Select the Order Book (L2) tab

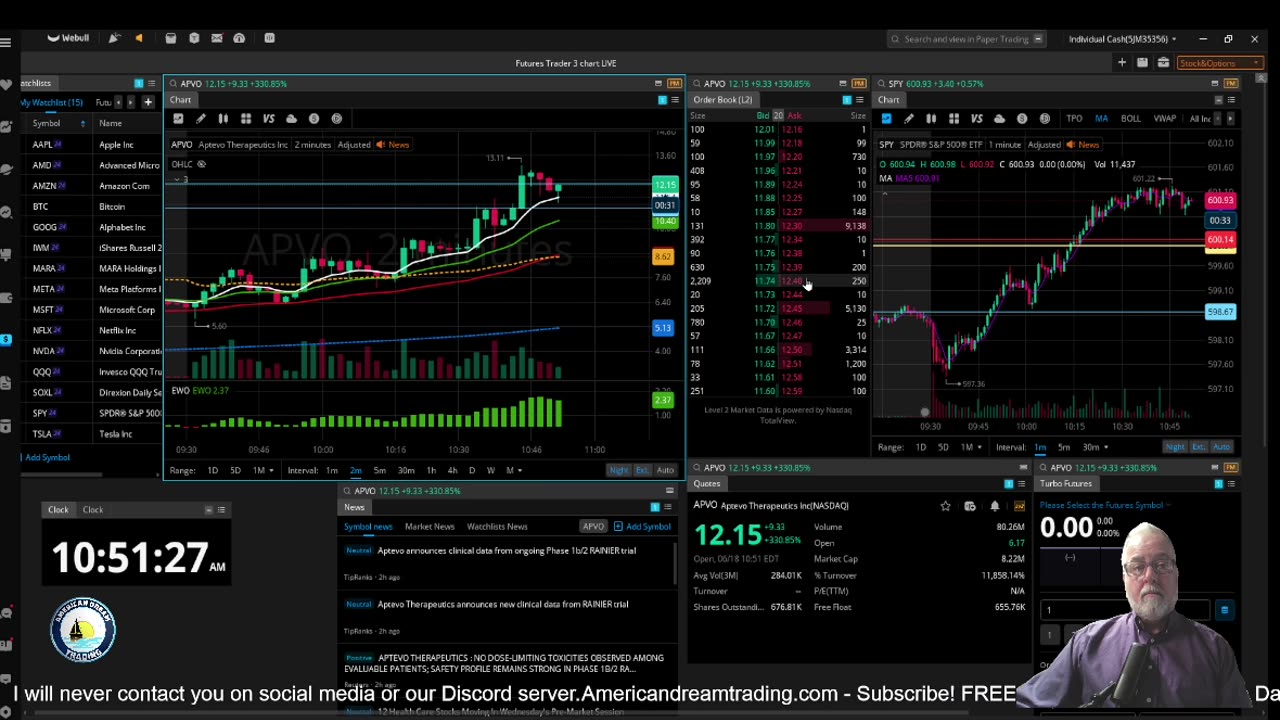[x=722, y=100]
